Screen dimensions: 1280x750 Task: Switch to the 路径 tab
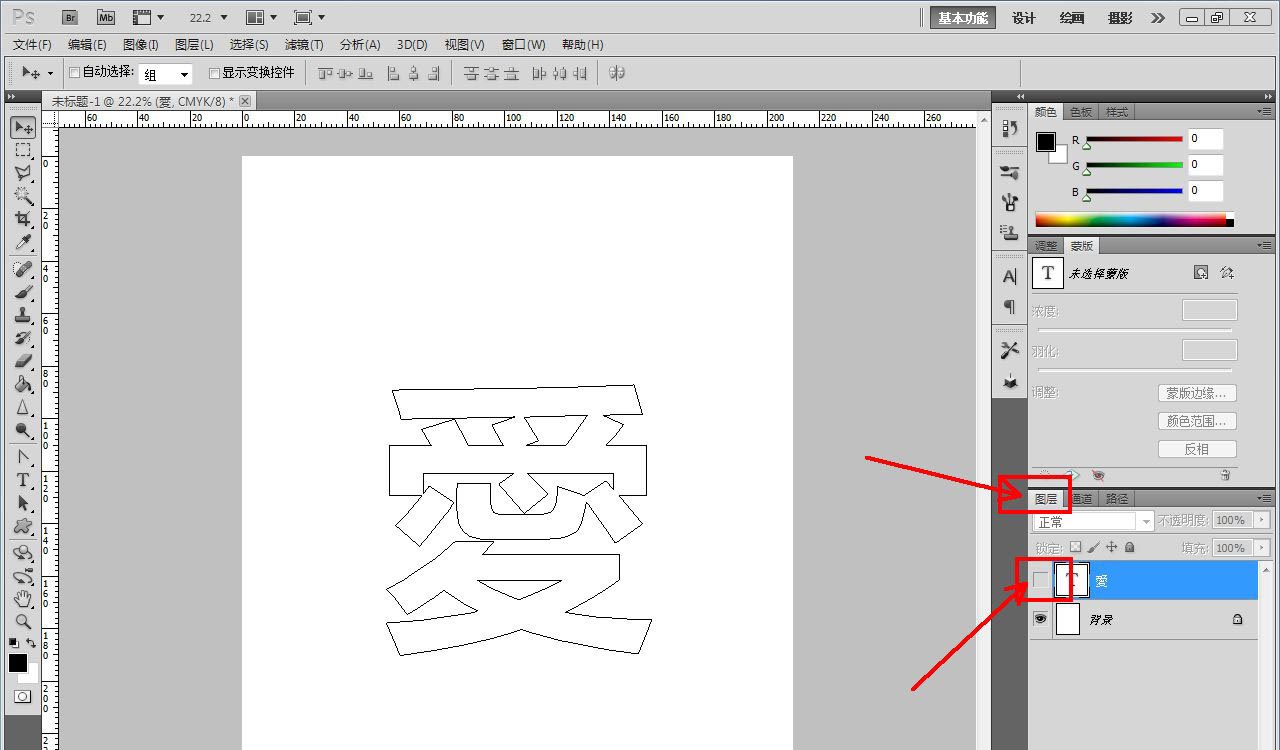coord(1117,499)
